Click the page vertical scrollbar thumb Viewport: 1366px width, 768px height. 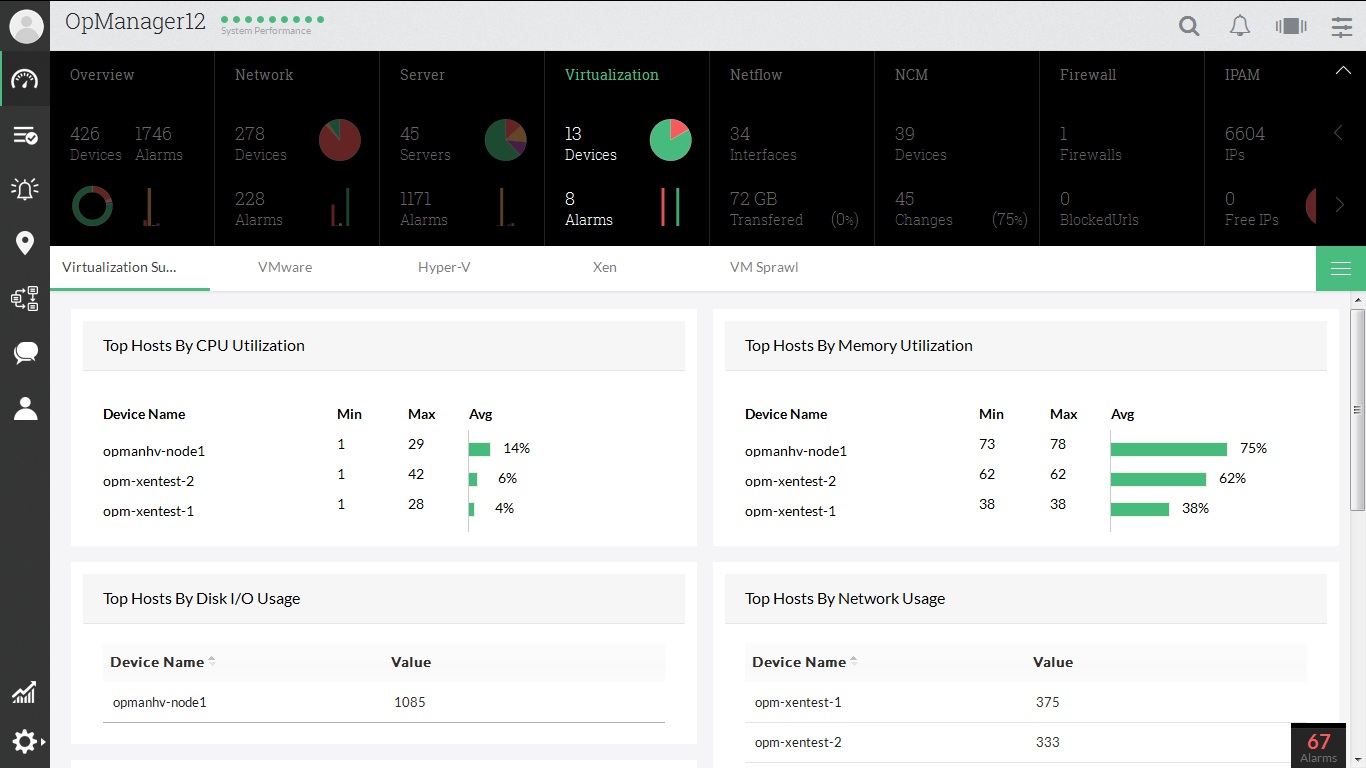[1357, 408]
